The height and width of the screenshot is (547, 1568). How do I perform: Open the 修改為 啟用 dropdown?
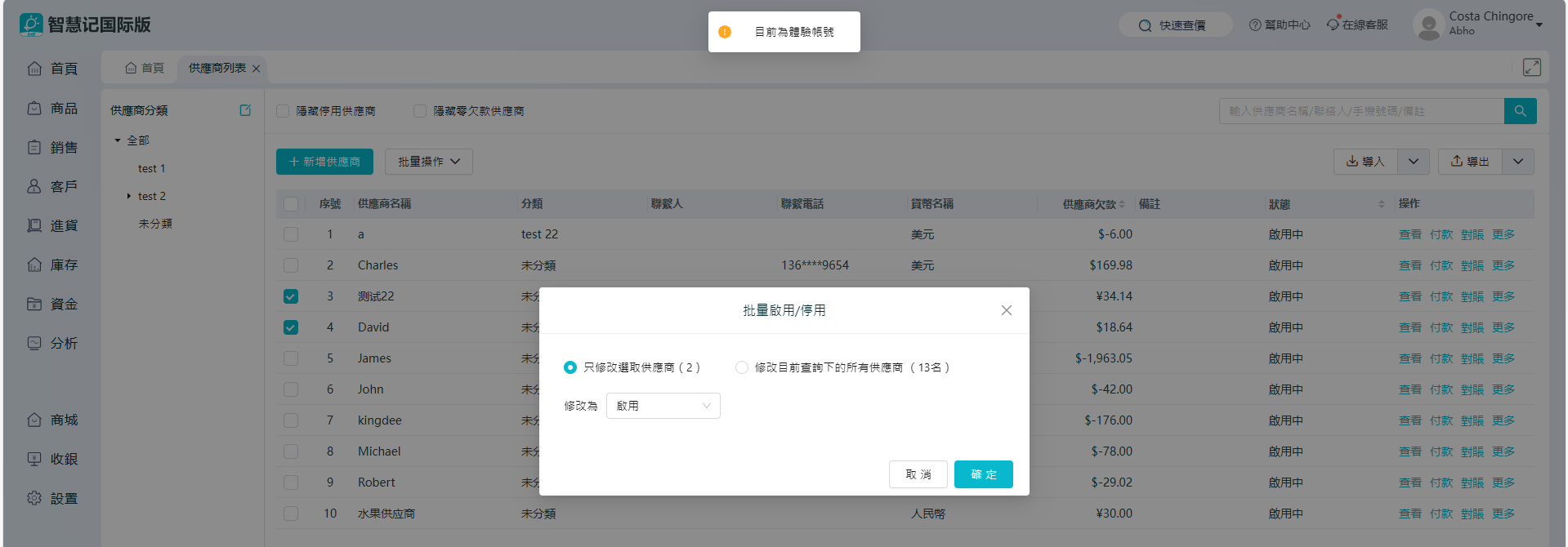point(663,406)
